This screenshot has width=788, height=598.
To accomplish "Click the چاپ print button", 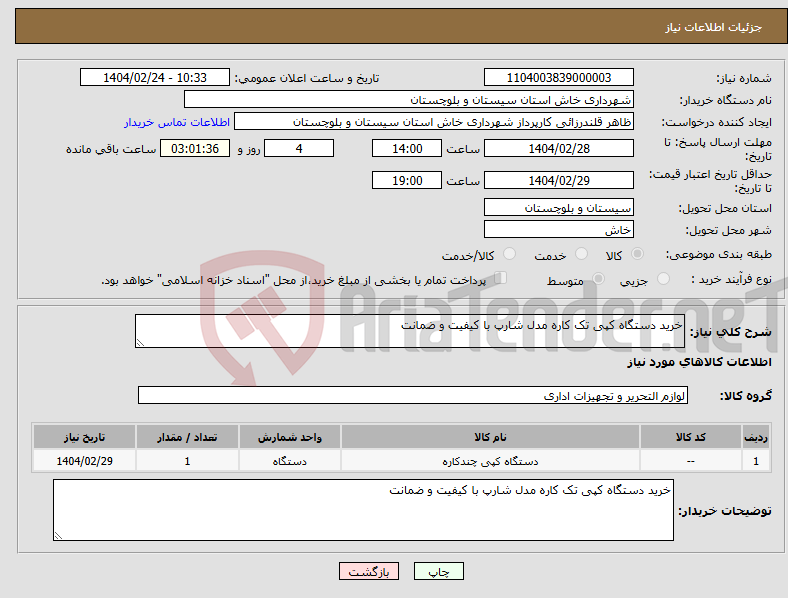I will 439,571.
